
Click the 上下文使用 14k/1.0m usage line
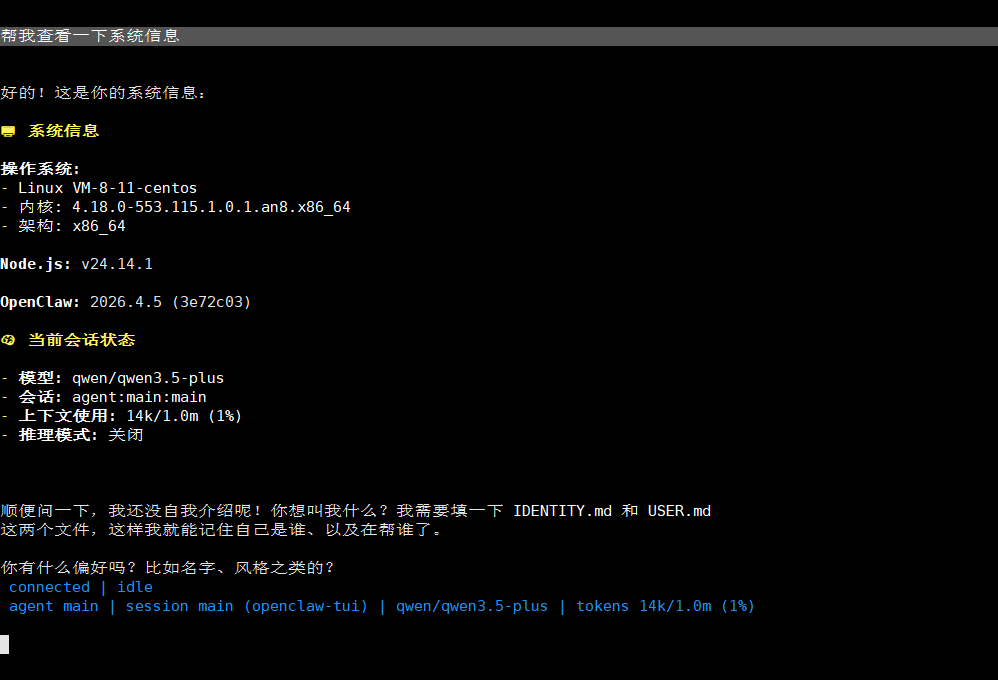[x=126, y=416]
